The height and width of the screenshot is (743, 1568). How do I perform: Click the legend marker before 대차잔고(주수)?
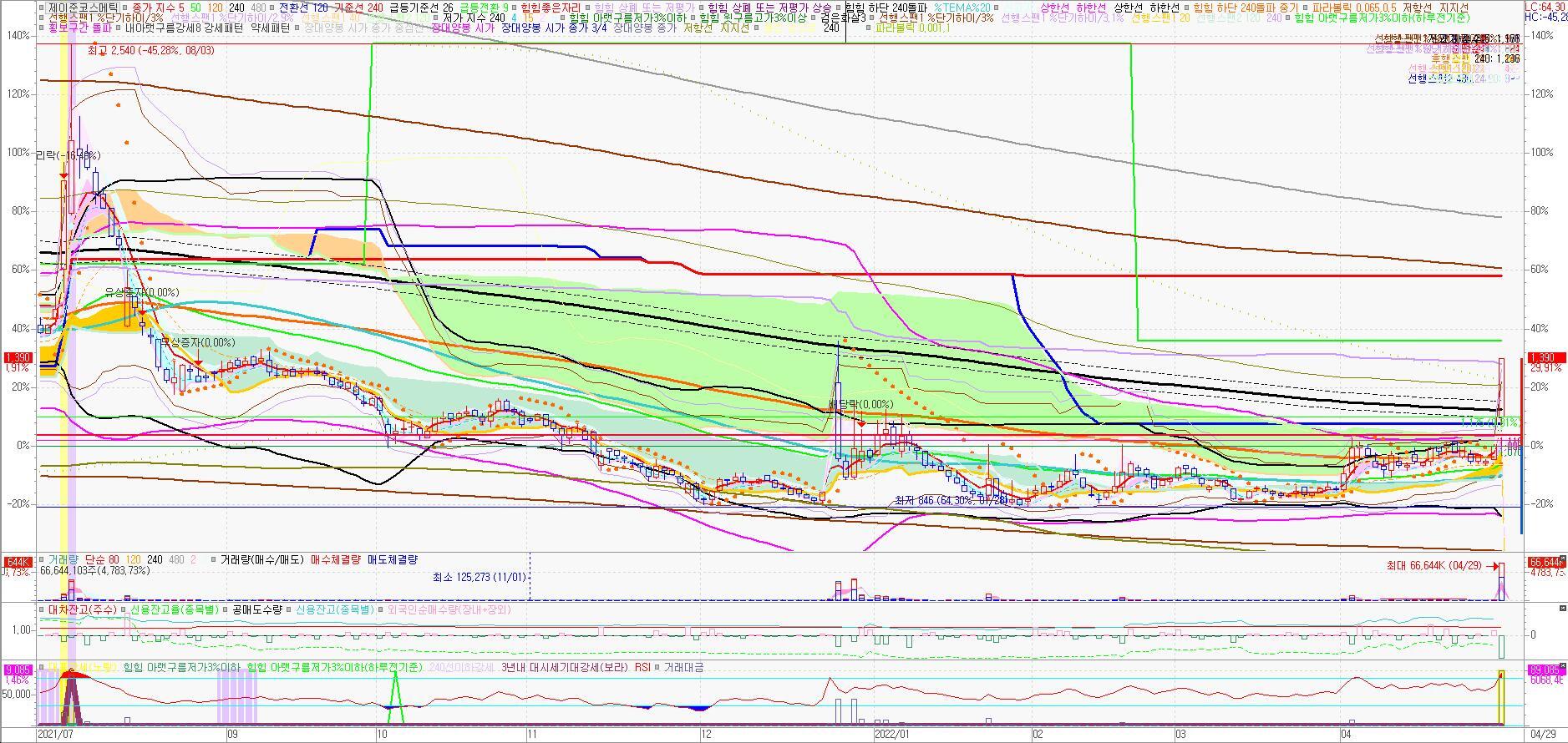(42, 609)
